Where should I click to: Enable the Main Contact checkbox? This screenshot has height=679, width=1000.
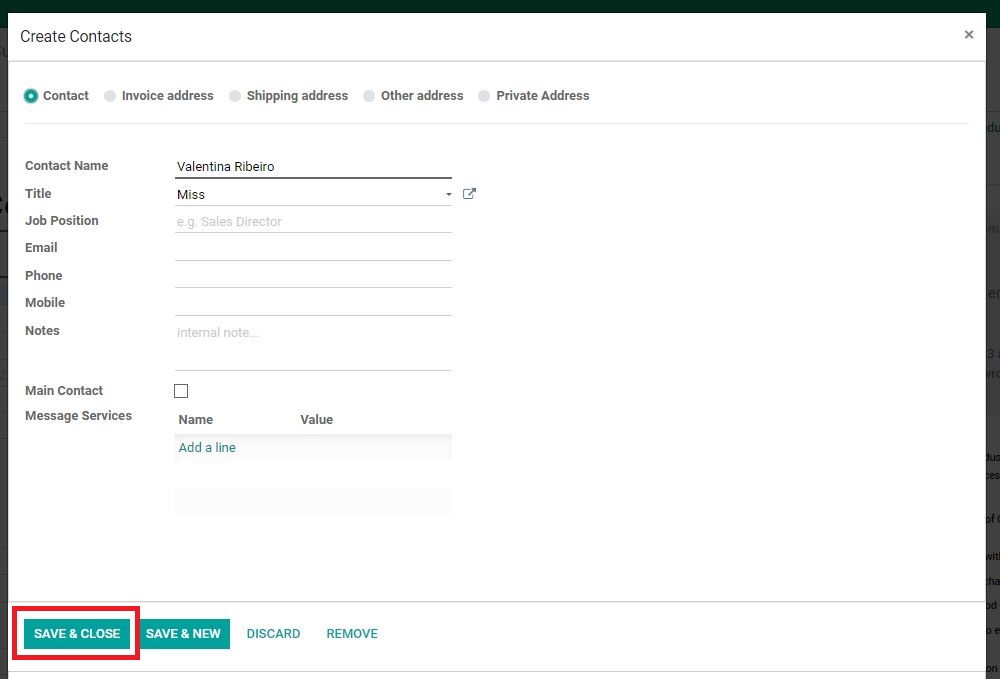coord(181,391)
